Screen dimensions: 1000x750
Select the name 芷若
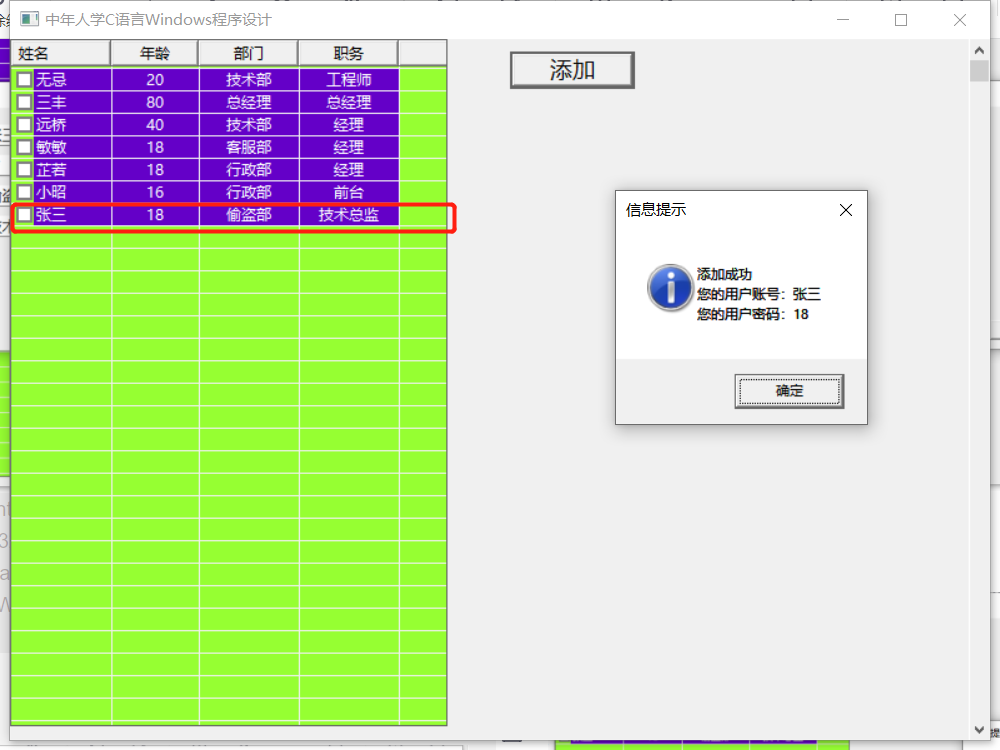point(51,170)
